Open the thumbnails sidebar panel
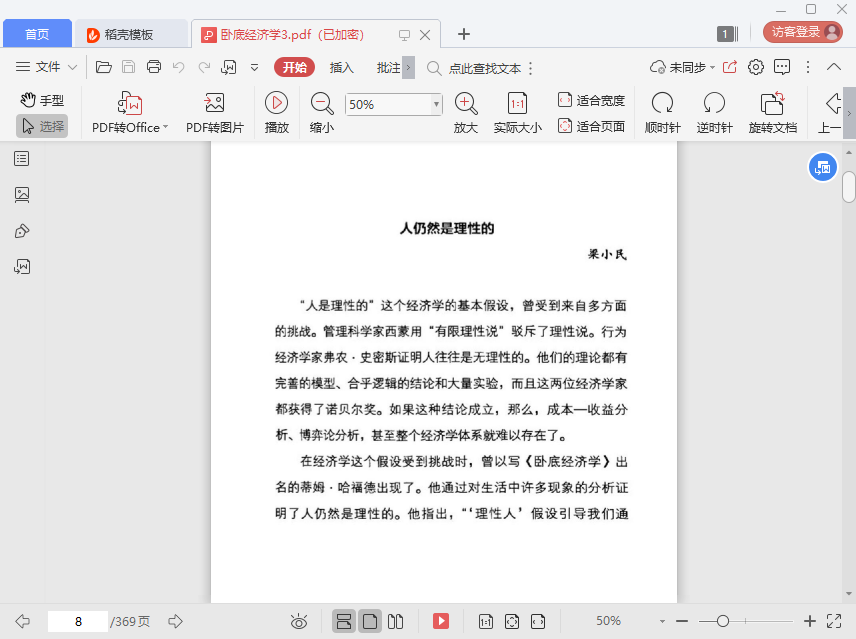Image resolution: width=856 pixels, height=639 pixels. [22, 195]
